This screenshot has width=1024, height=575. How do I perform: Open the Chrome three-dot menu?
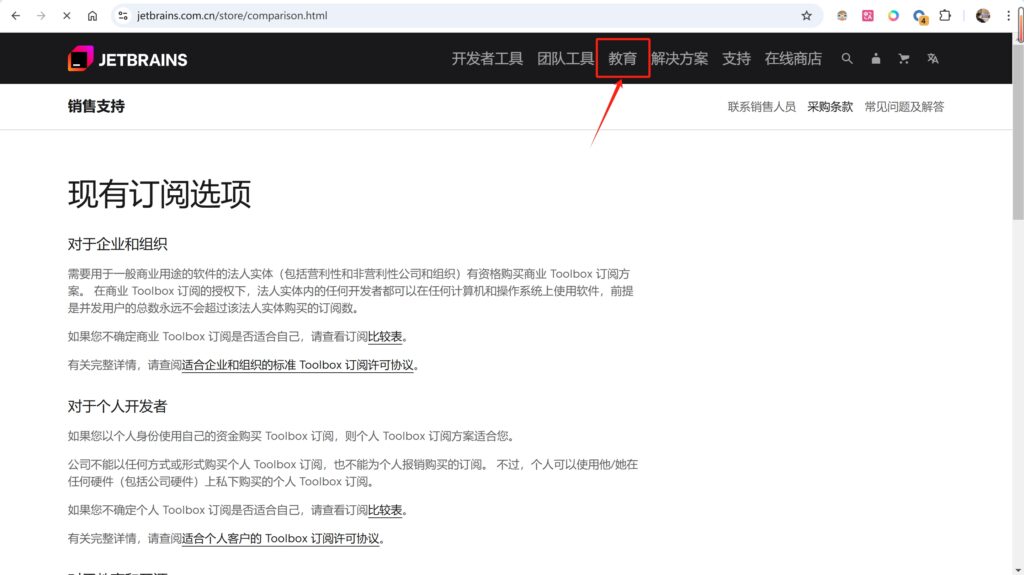coord(1008,16)
